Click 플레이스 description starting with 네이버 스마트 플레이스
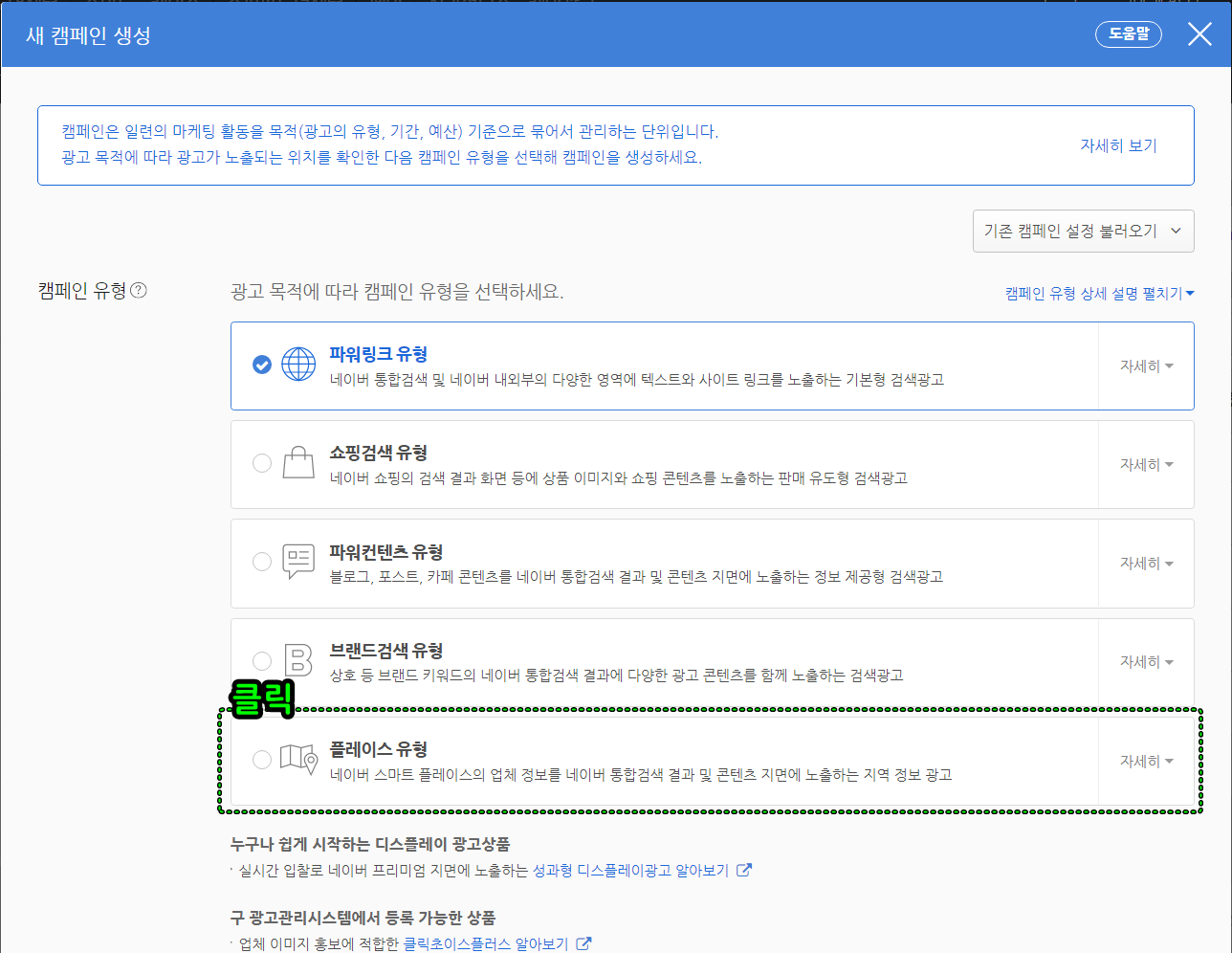This screenshot has height=953, width=1232. pos(641,774)
